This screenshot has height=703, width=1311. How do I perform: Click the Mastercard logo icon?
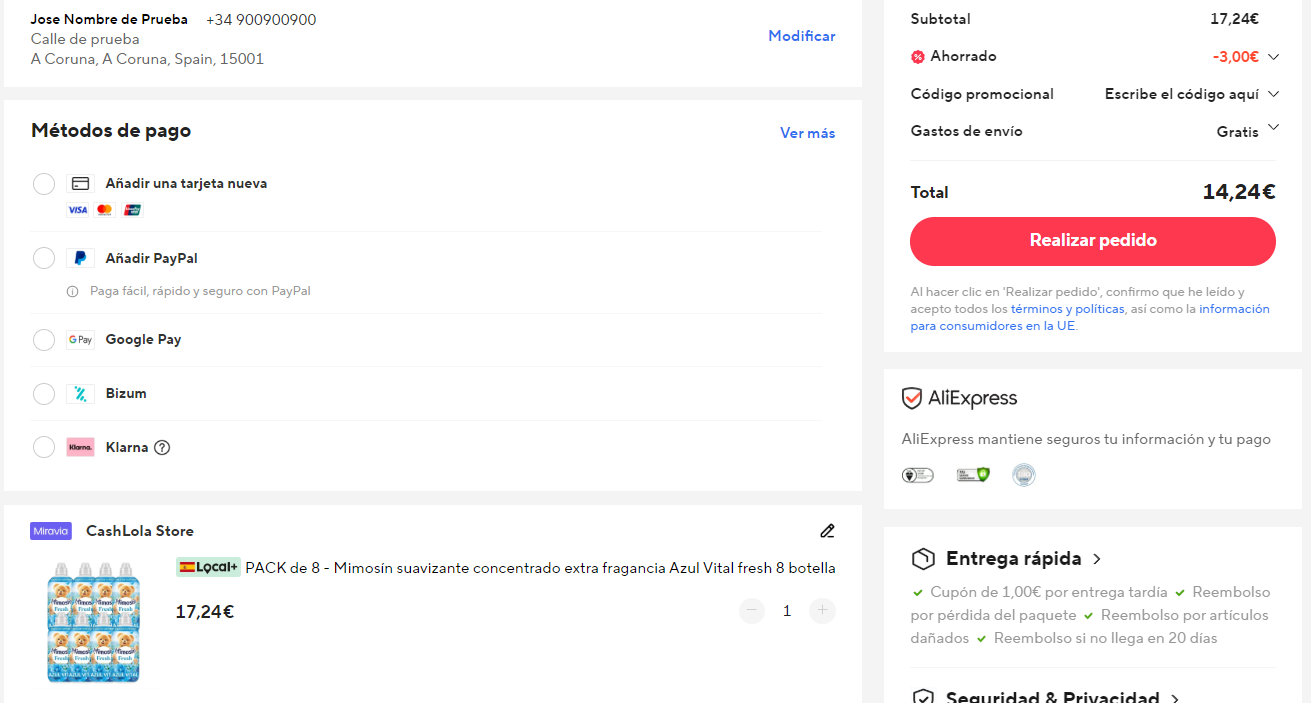click(x=105, y=210)
